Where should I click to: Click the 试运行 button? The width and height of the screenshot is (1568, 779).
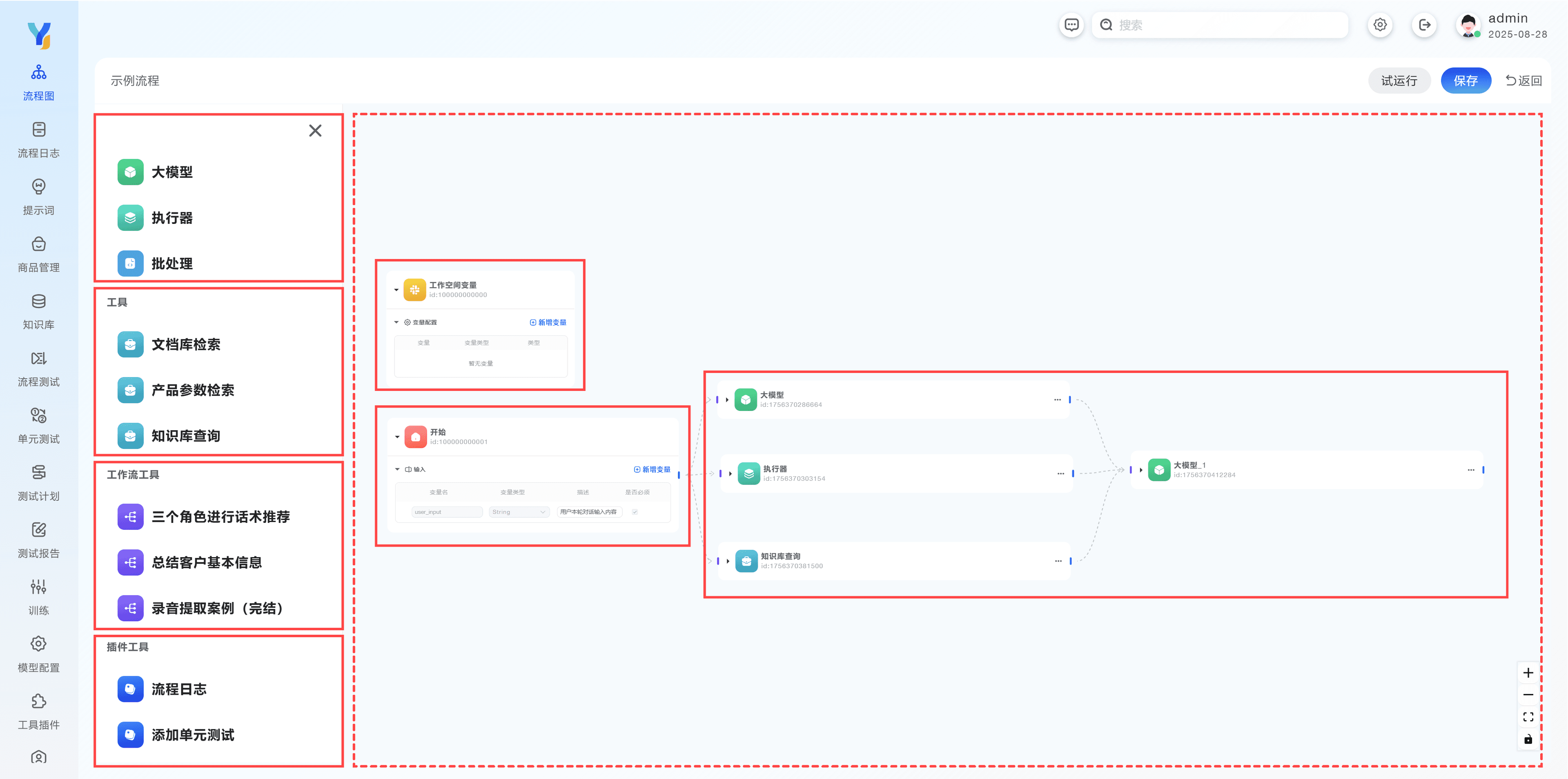pos(1399,80)
